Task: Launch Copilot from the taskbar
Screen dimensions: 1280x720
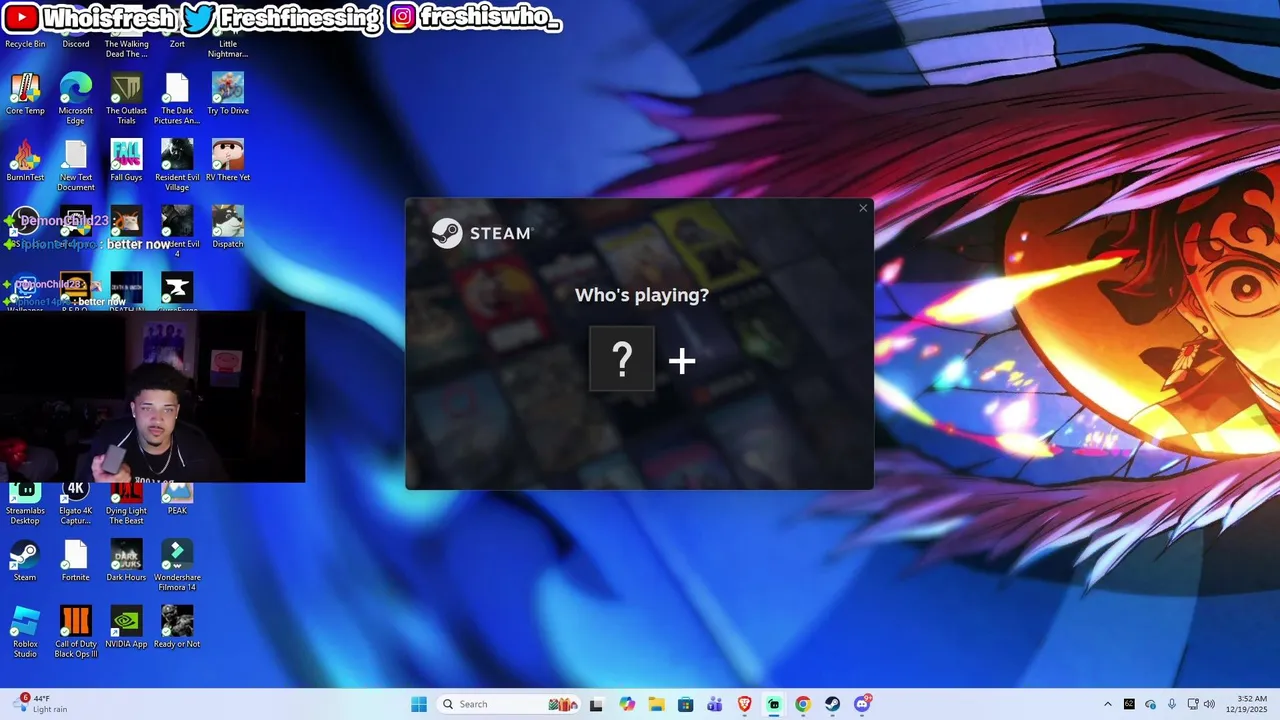Action: [x=627, y=704]
